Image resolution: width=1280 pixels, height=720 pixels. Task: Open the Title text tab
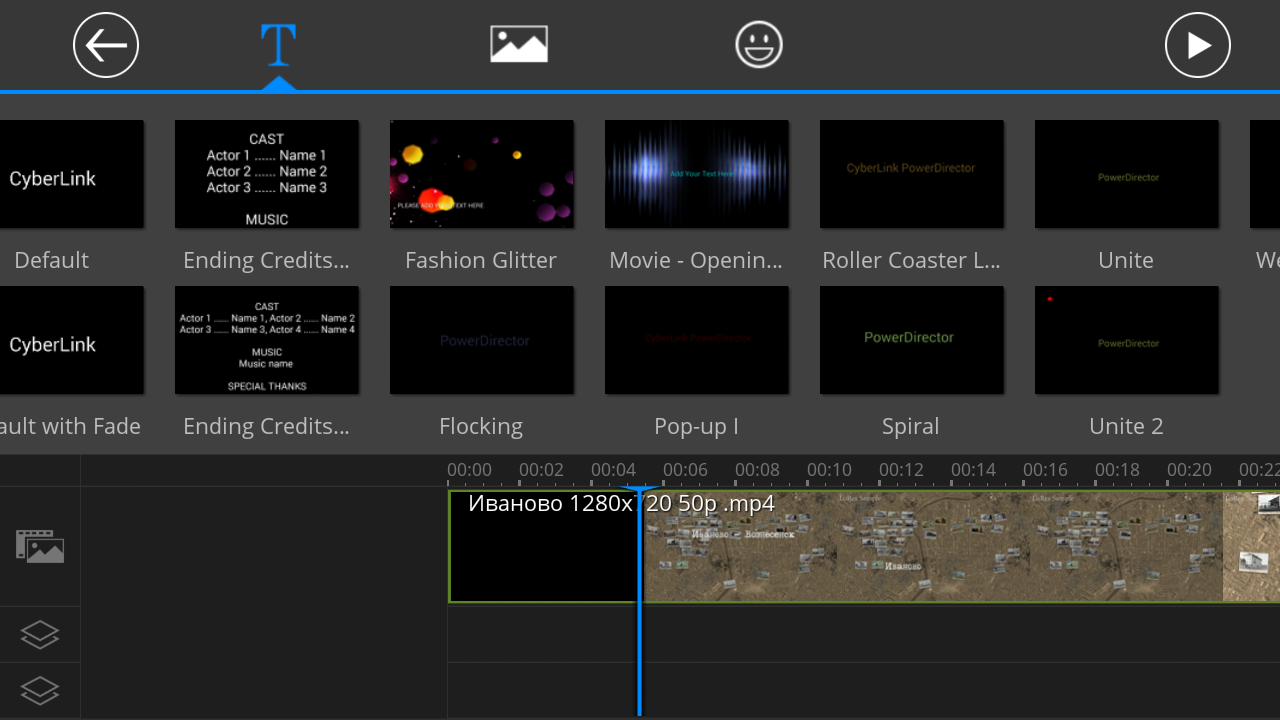(278, 45)
